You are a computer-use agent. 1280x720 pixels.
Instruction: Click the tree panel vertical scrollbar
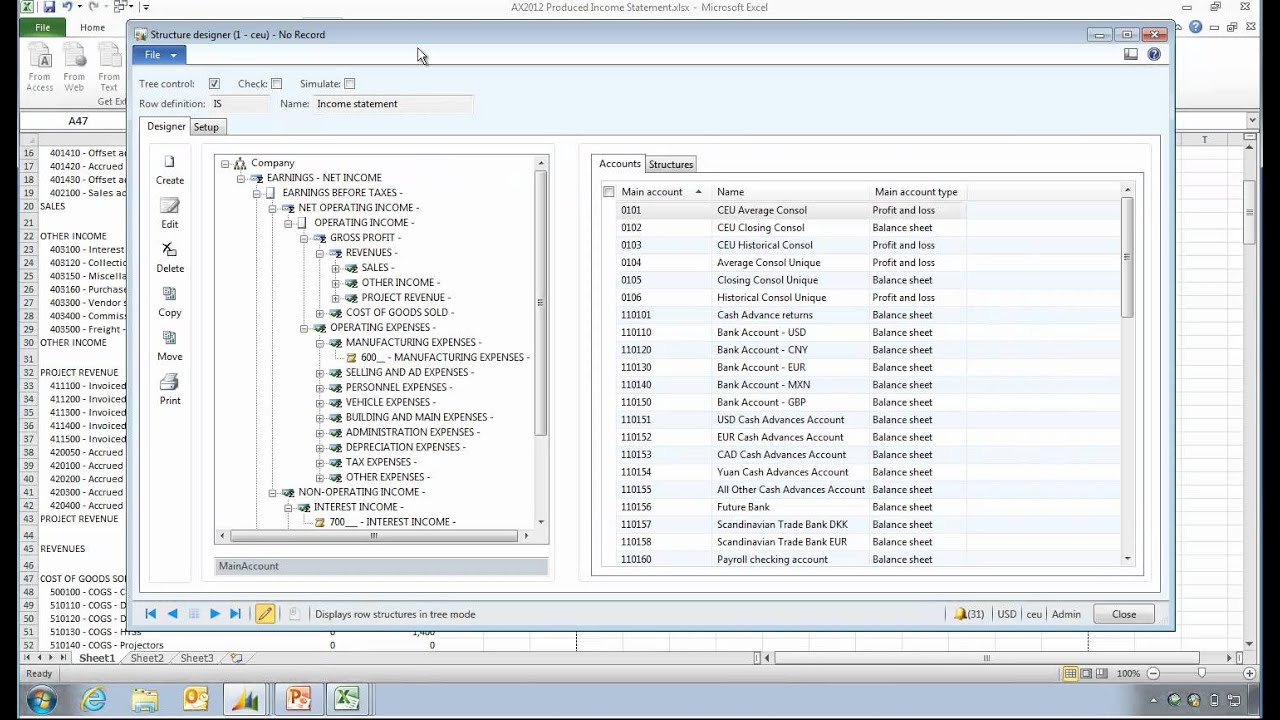tap(541, 303)
